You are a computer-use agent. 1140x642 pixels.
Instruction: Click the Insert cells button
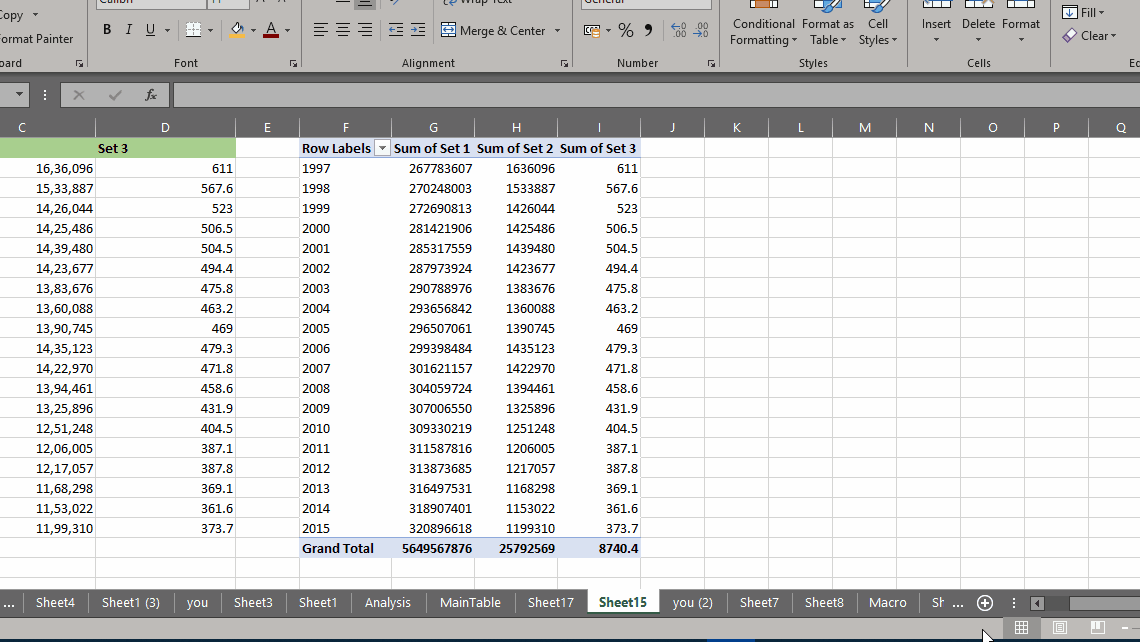[936, 23]
